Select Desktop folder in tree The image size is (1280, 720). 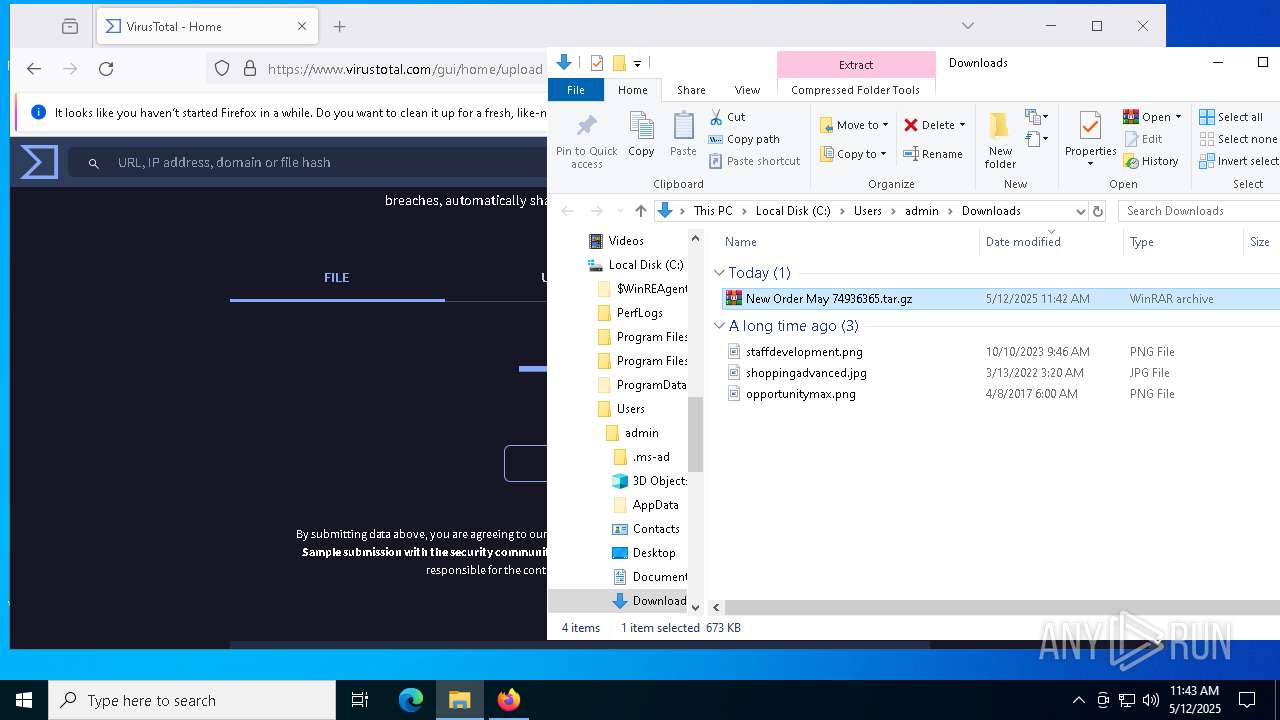654,553
